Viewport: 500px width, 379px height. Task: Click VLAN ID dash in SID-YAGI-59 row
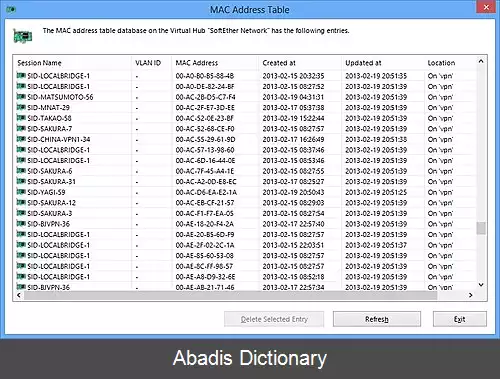[x=137, y=193]
